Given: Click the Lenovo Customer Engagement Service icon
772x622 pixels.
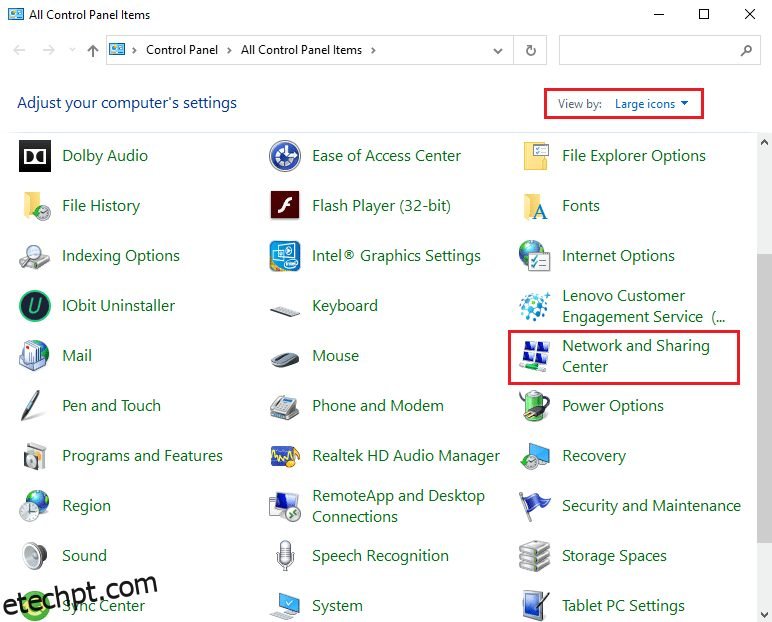Looking at the screenshot, I should pos(535,306).
